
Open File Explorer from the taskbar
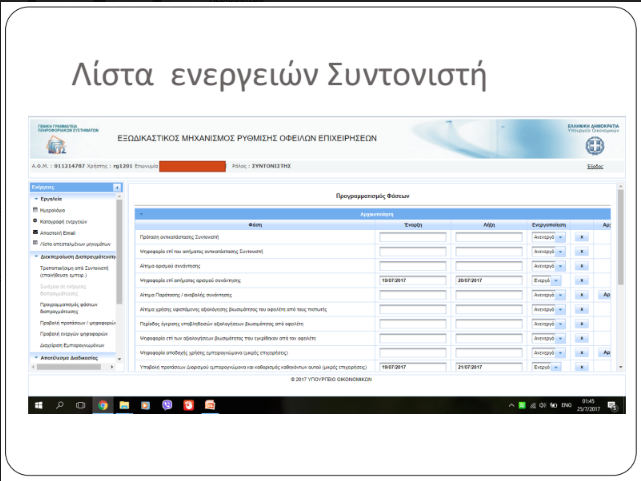(125, 404)
